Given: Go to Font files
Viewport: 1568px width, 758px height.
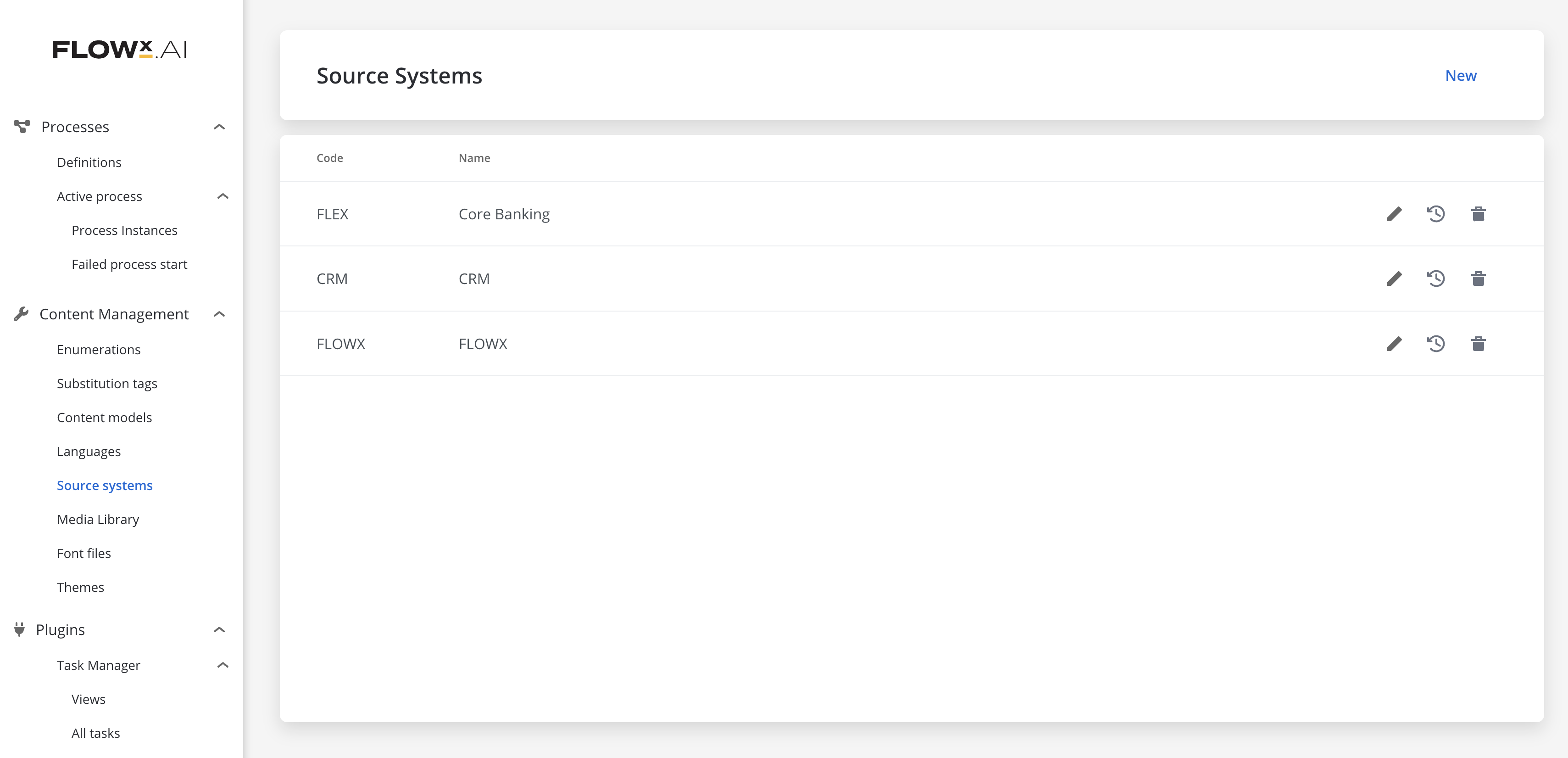Looking at the screenshot, I should [x=83, y=553].
